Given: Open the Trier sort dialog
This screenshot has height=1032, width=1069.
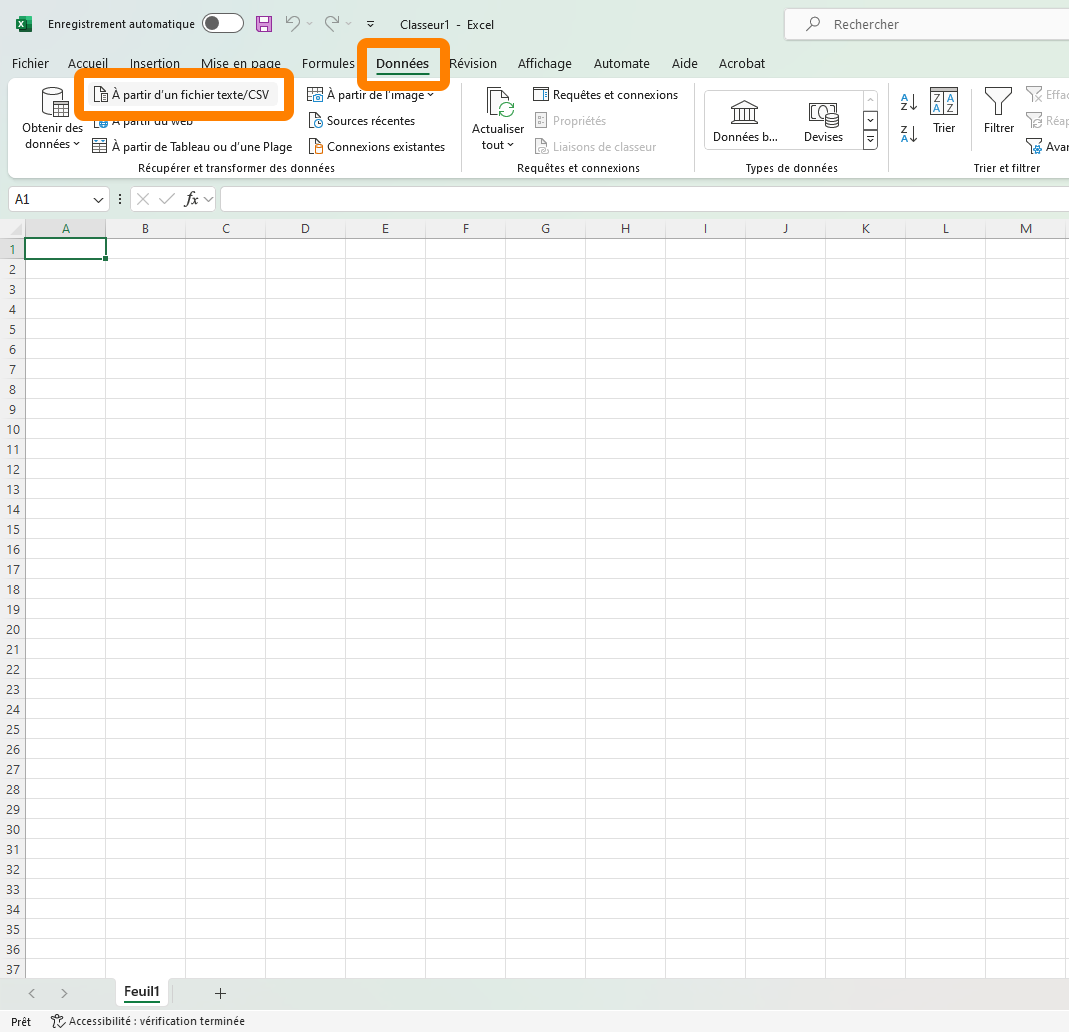Looking at the screenshot, I should [x=944, y=110].
